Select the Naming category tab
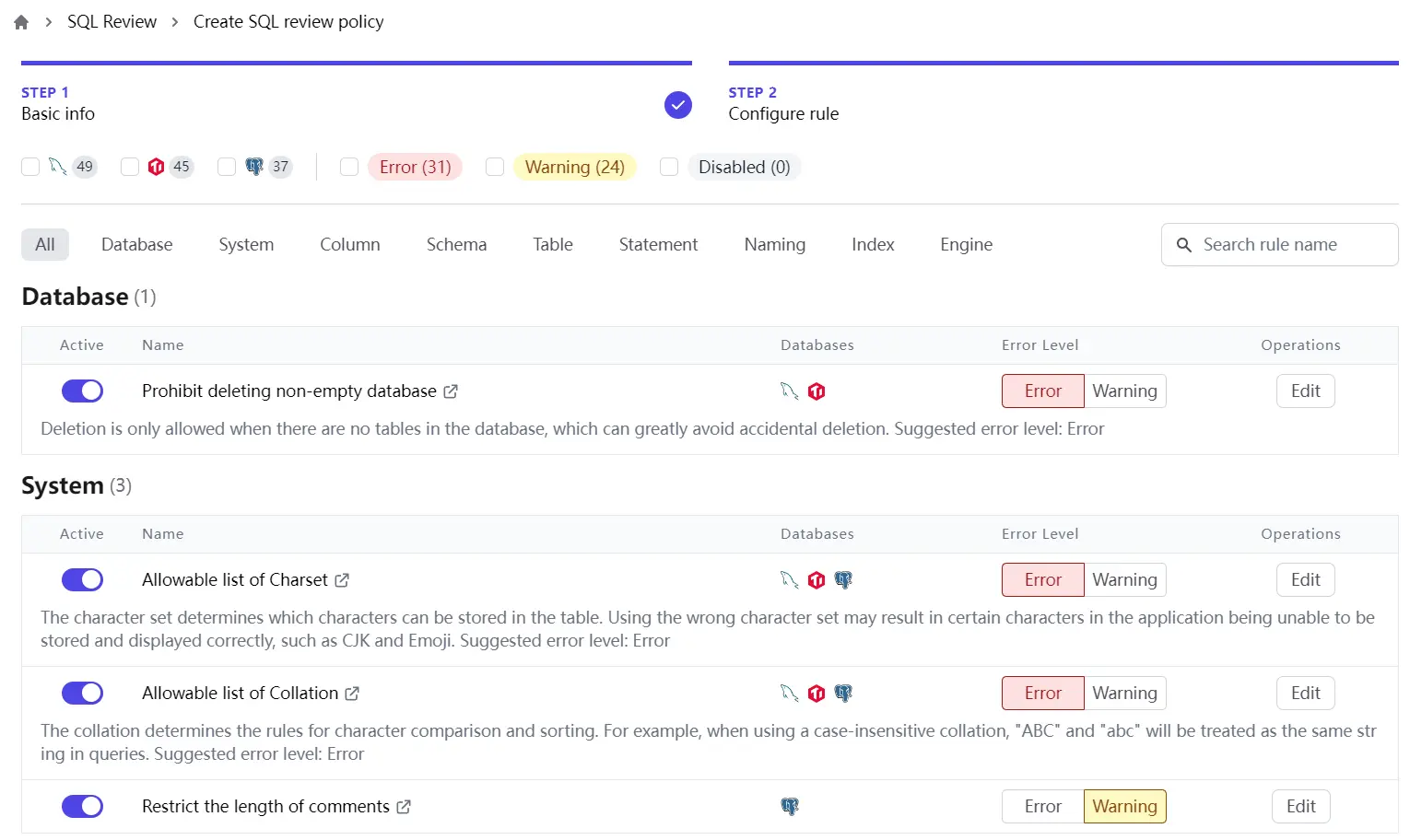The image size is (1410, 840). click(x=774, y=245)
